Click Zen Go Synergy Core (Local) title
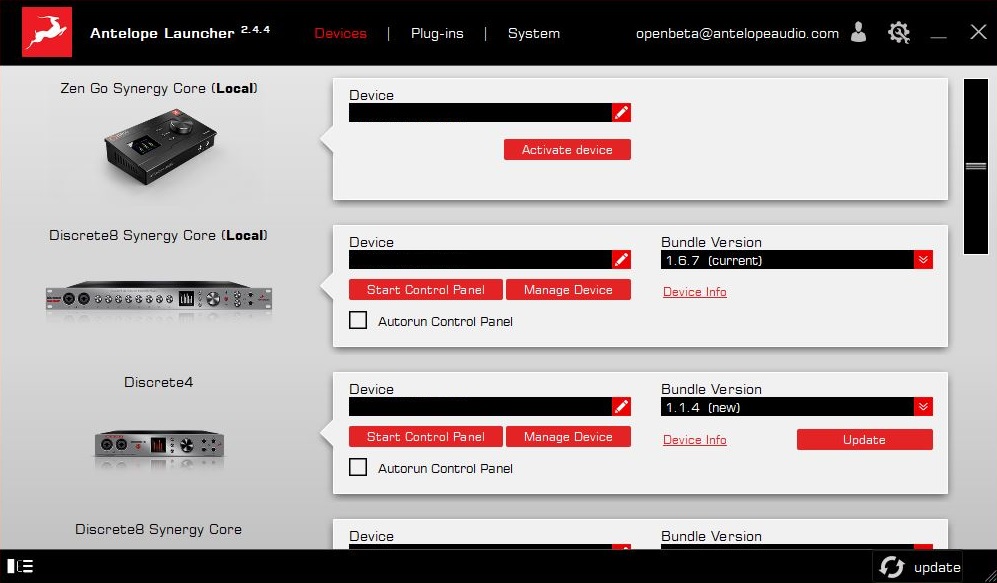Screen dimensions: 997x583 click(159, 88)
